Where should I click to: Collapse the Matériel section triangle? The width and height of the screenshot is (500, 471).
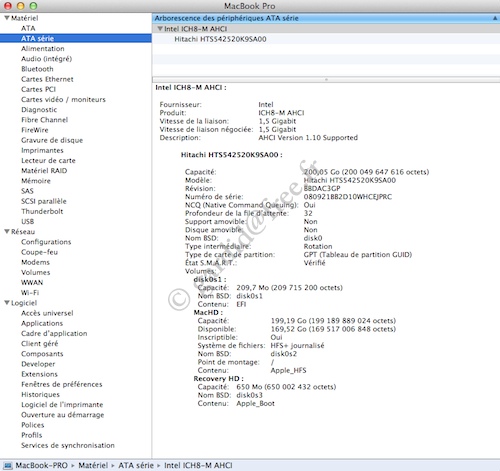tap(7, 18)
